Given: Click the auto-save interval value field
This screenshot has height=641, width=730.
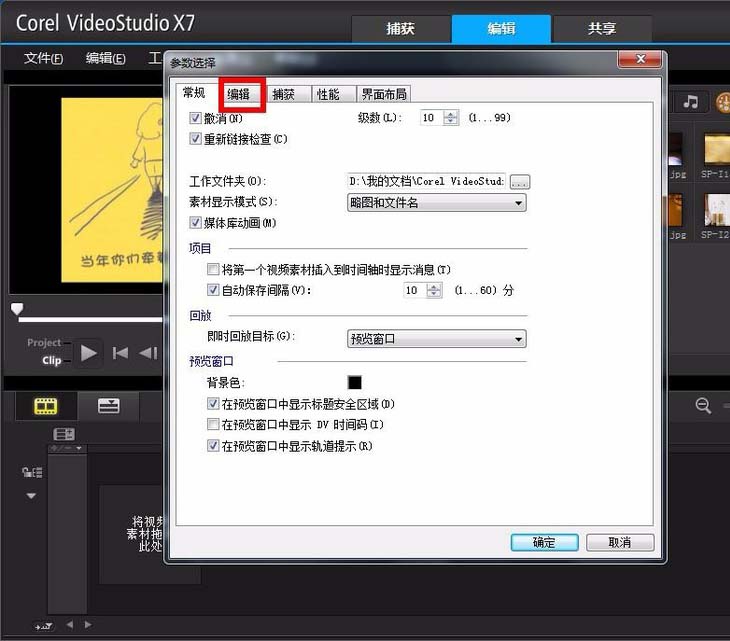Looking at the screenshot, I should [x=415, y=290].
